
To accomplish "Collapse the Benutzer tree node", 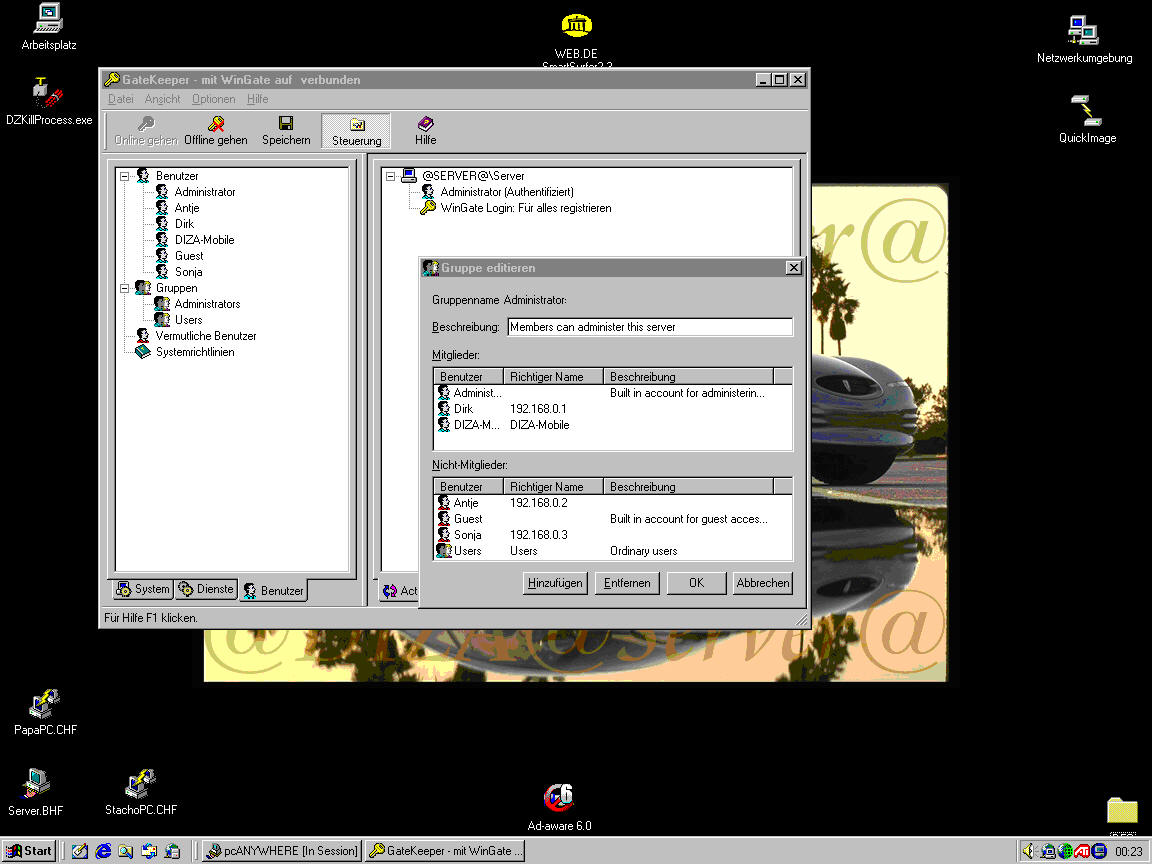I will (x=125, y=176).
